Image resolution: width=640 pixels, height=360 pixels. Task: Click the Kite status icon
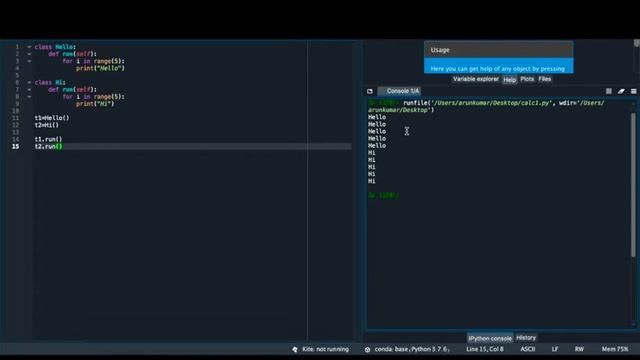tap(295, 349)
